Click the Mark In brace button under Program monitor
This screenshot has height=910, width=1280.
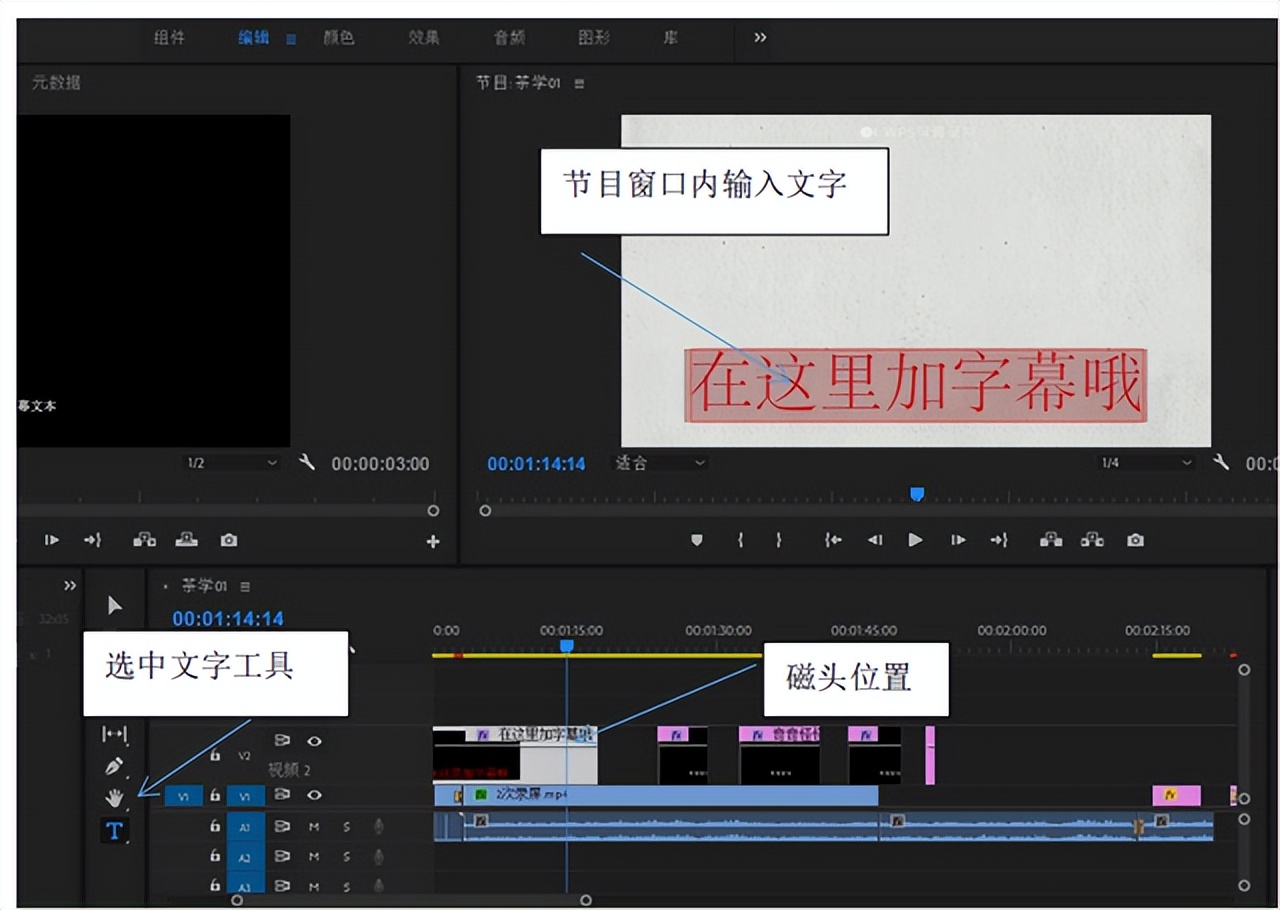point(740,540)
